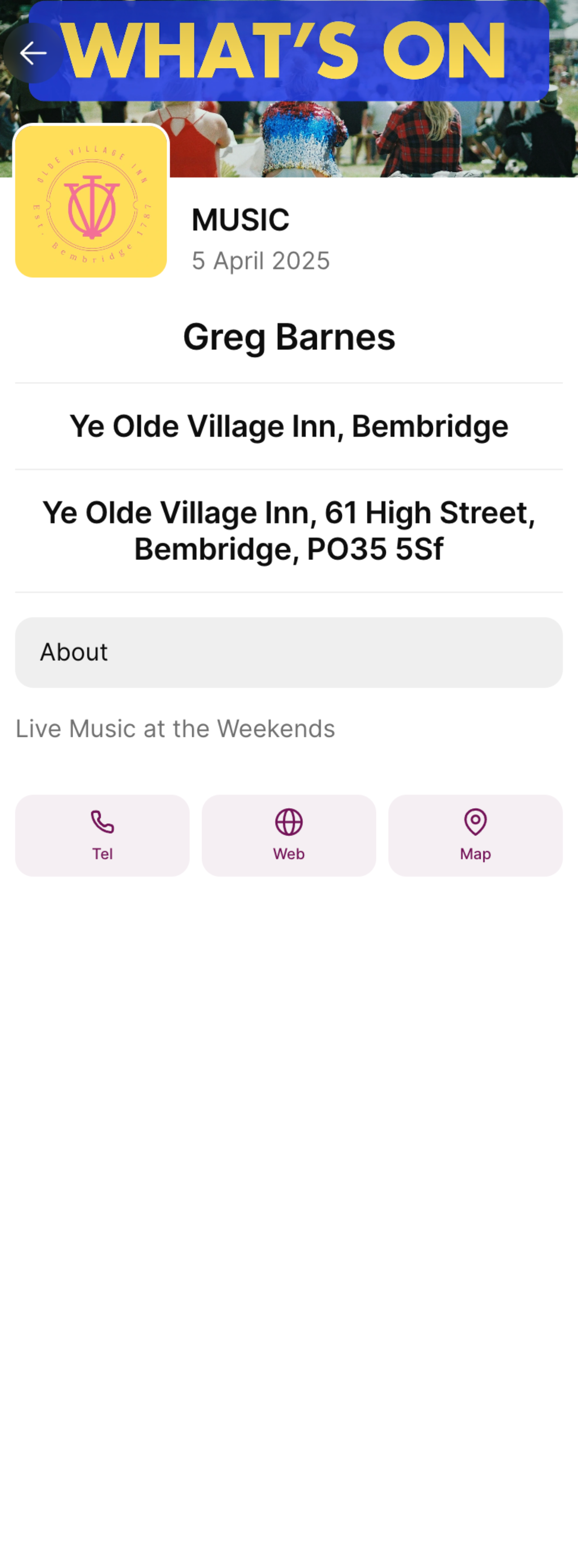
Task: Open the Ye Olde Village Inn, Bembridge venue
Action: click(x=289, y=426)
